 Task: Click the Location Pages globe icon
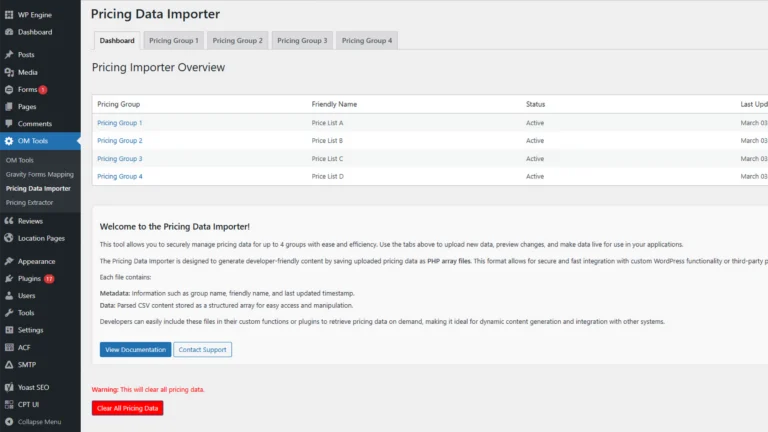tap(9, 238)
